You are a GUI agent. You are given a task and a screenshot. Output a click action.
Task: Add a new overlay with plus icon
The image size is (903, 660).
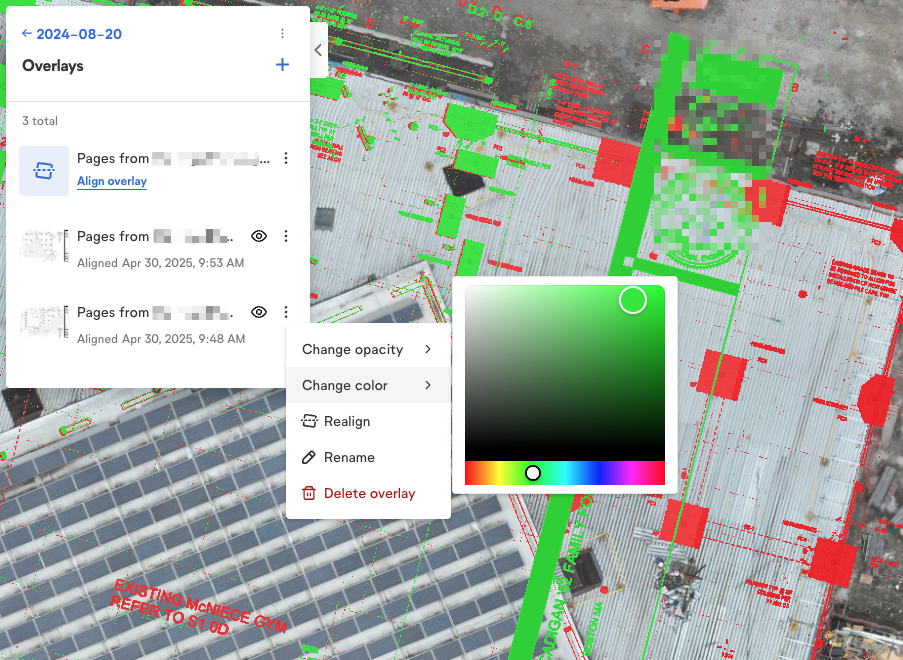pos(282,65)
